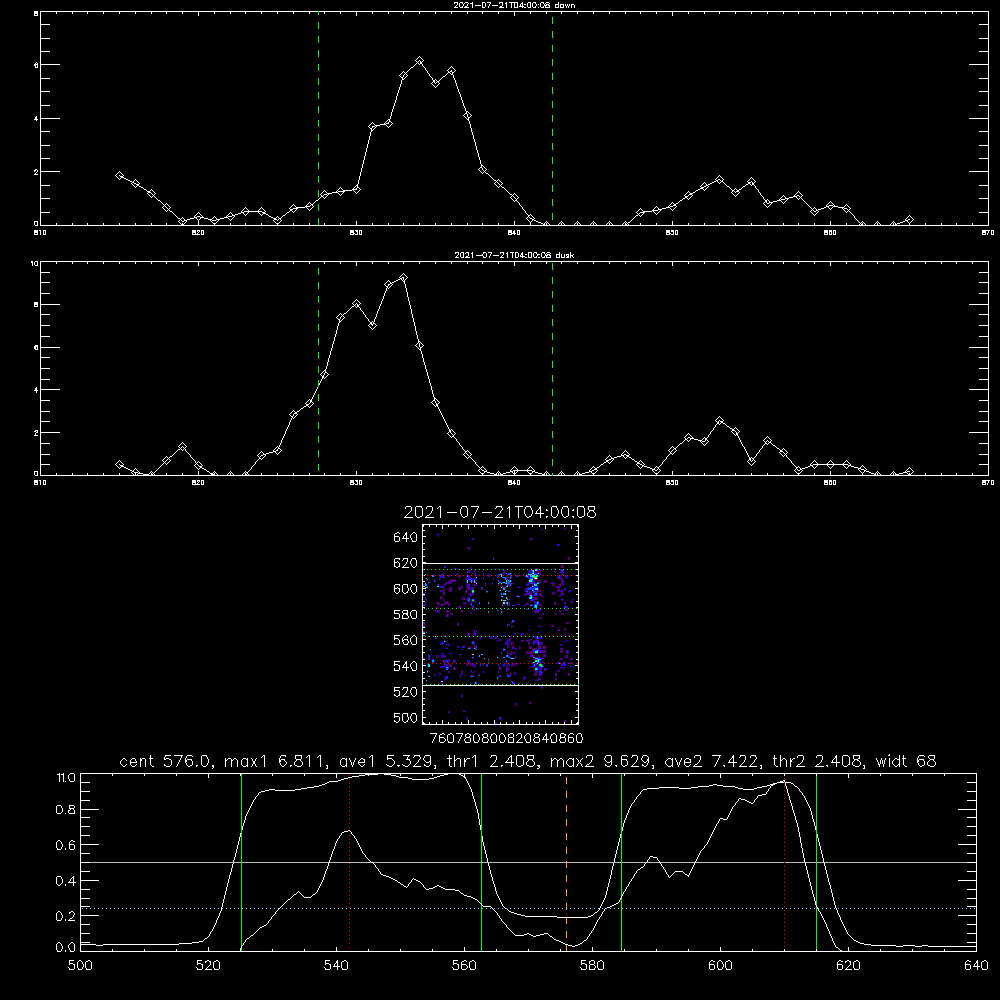This screenshot has width=1000, height=1000.
Task: Click the 0.2 label on bottom plot y-axis
Action: click(66, 916)
